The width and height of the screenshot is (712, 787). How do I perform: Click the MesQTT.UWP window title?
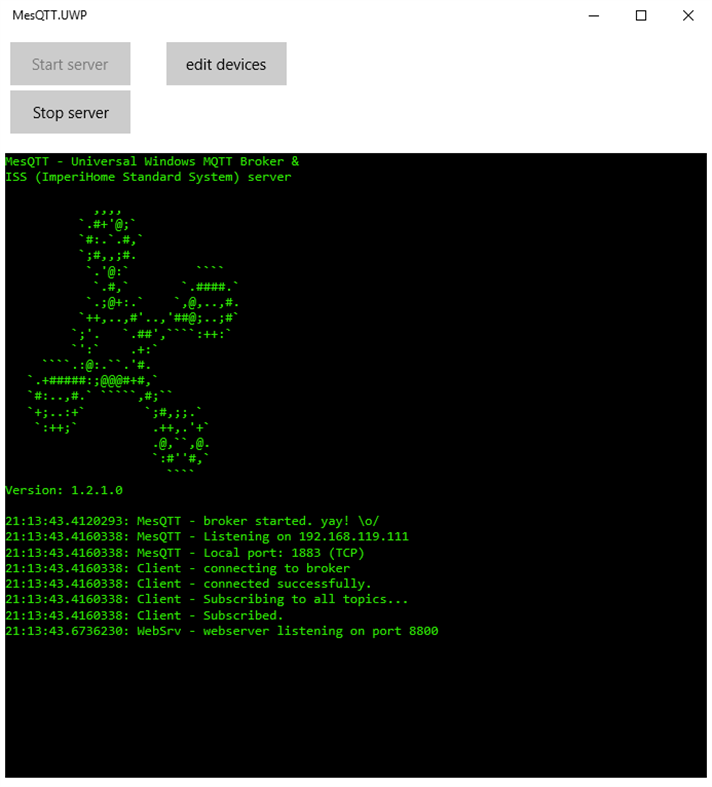point(50,15)
